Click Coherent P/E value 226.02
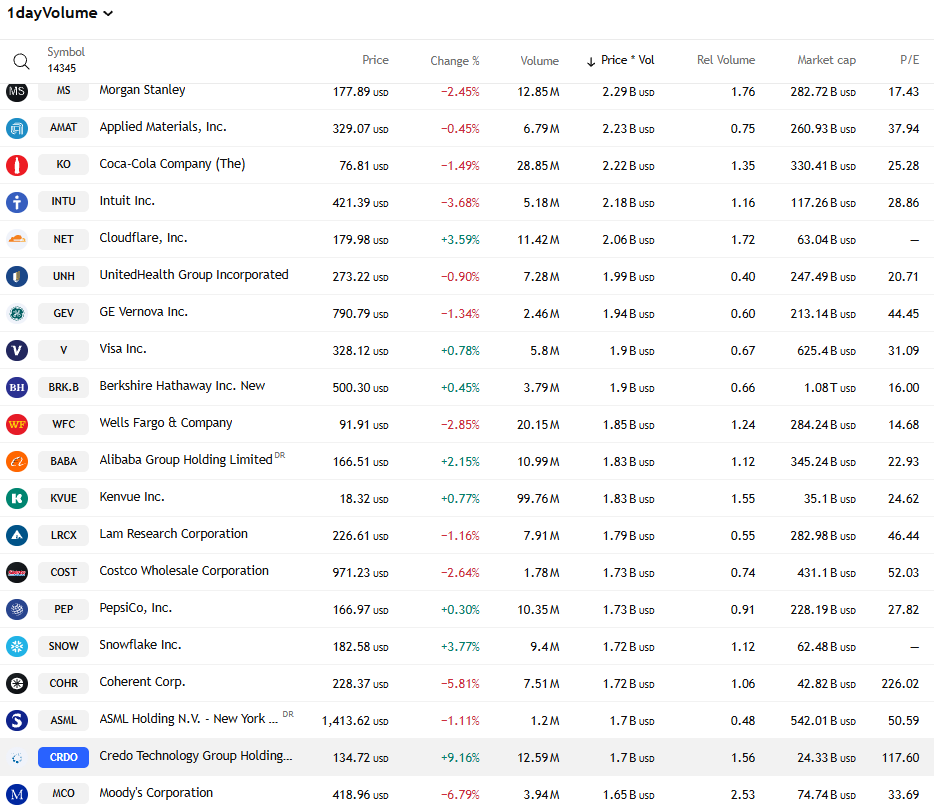Image resolution: width=934 pixels, height=807 pixels. [900, 684]
